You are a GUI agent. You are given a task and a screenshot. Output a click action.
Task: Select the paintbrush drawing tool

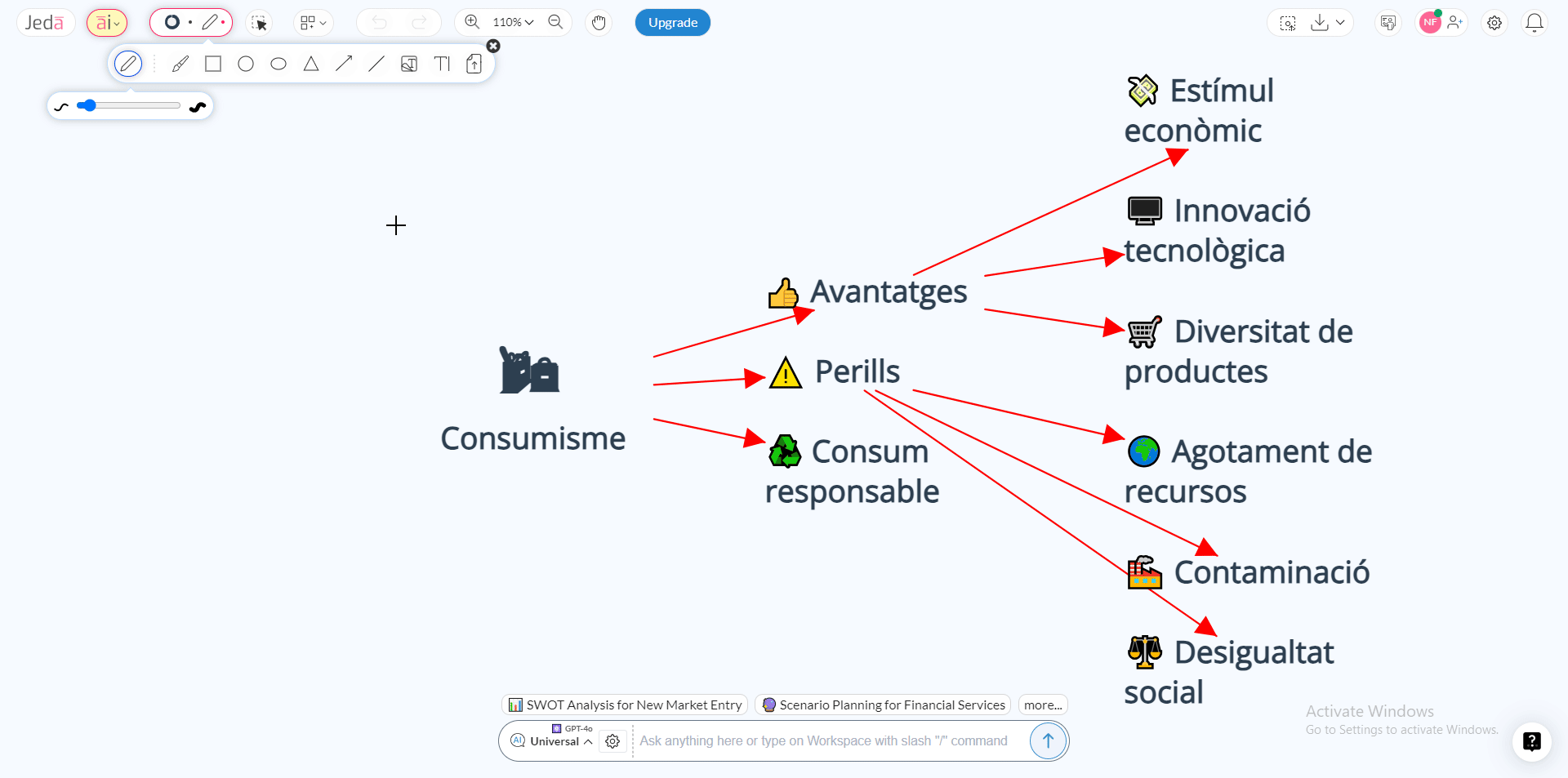180,64
